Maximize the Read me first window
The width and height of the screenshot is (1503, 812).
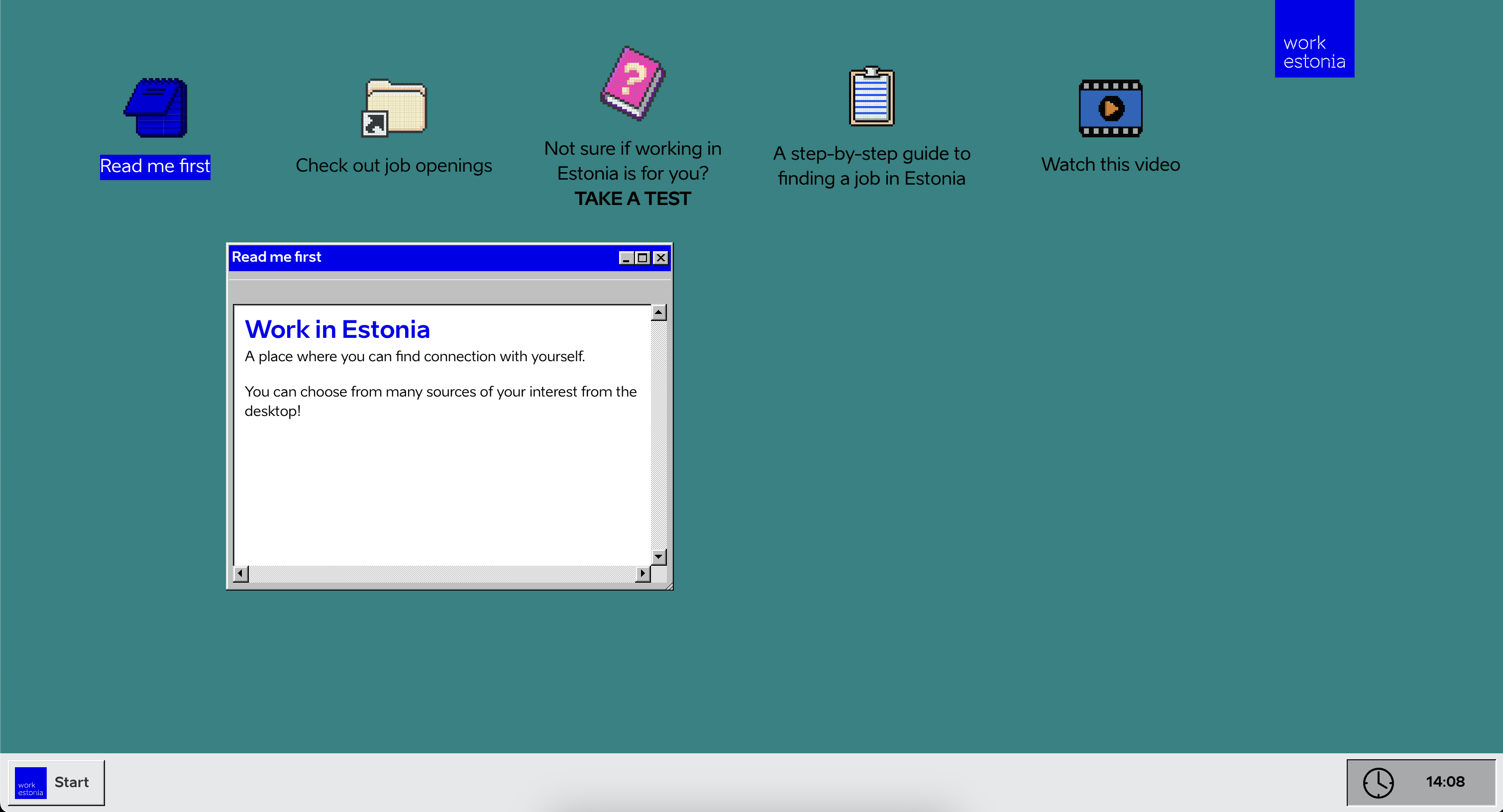pyautogui.click(x=643, y=258)
